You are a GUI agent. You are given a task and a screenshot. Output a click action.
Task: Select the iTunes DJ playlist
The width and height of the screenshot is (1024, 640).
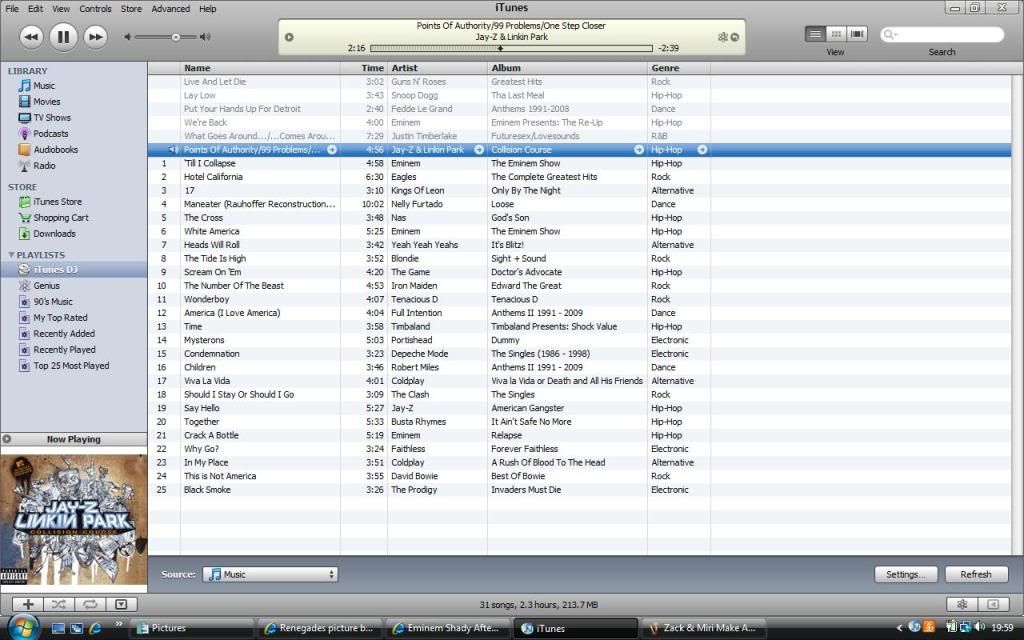click(x=73, y=269)
